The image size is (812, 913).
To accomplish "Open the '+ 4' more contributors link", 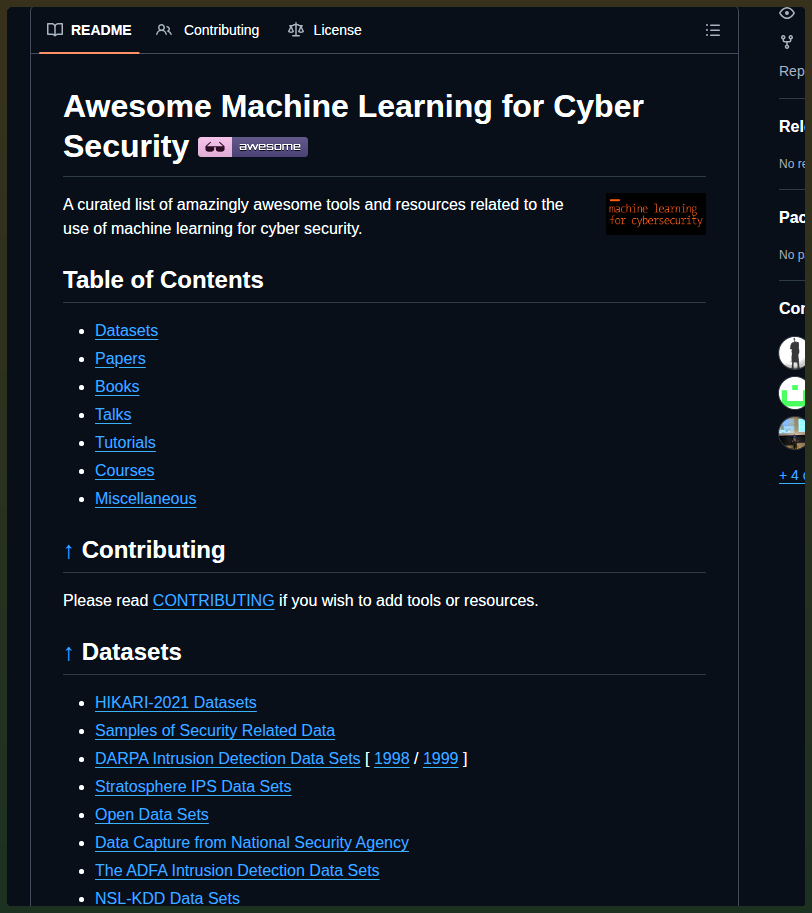I will click(x=792, y=475).
